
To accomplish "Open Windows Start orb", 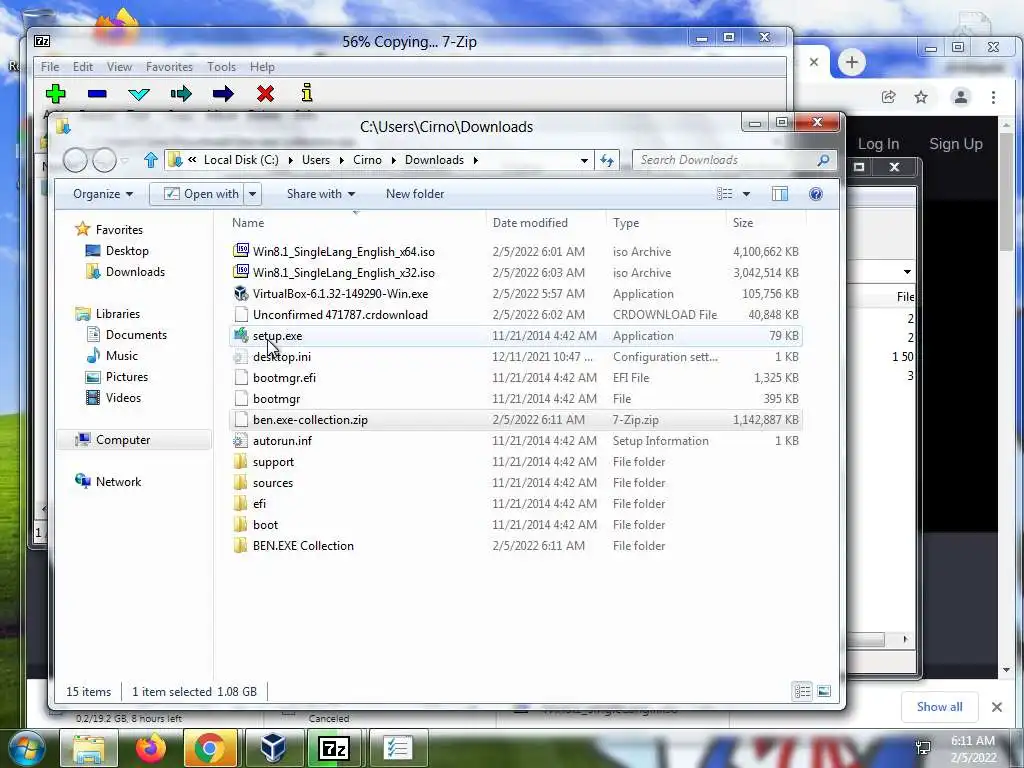I will pyautogui.click(x=27, y=748).
